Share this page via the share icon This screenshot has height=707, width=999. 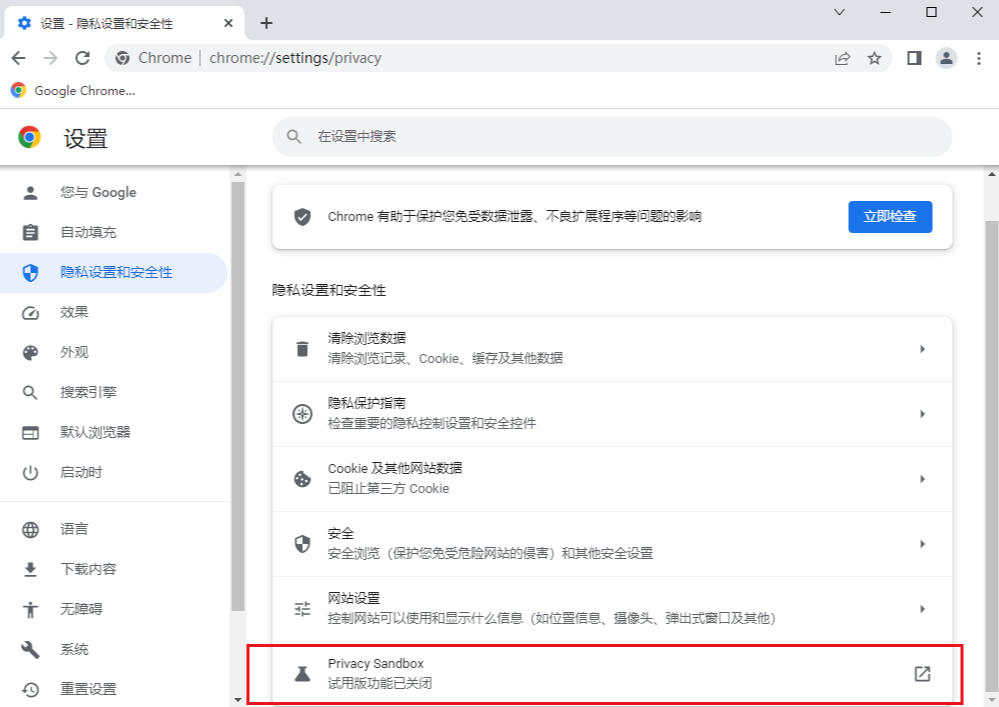click(x=842, y=58)
